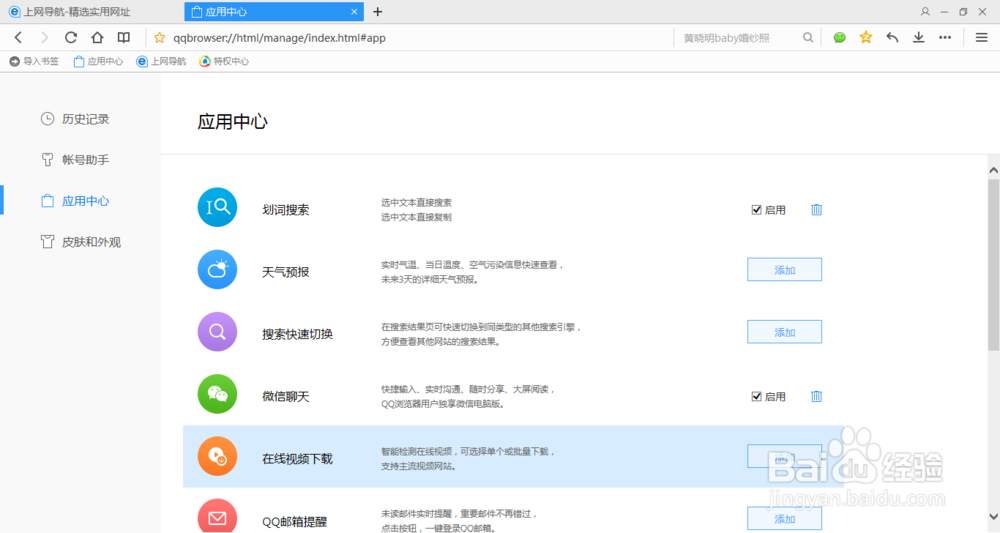Delete 划词搜索 with its trash icon

click(x=816, y=210)
